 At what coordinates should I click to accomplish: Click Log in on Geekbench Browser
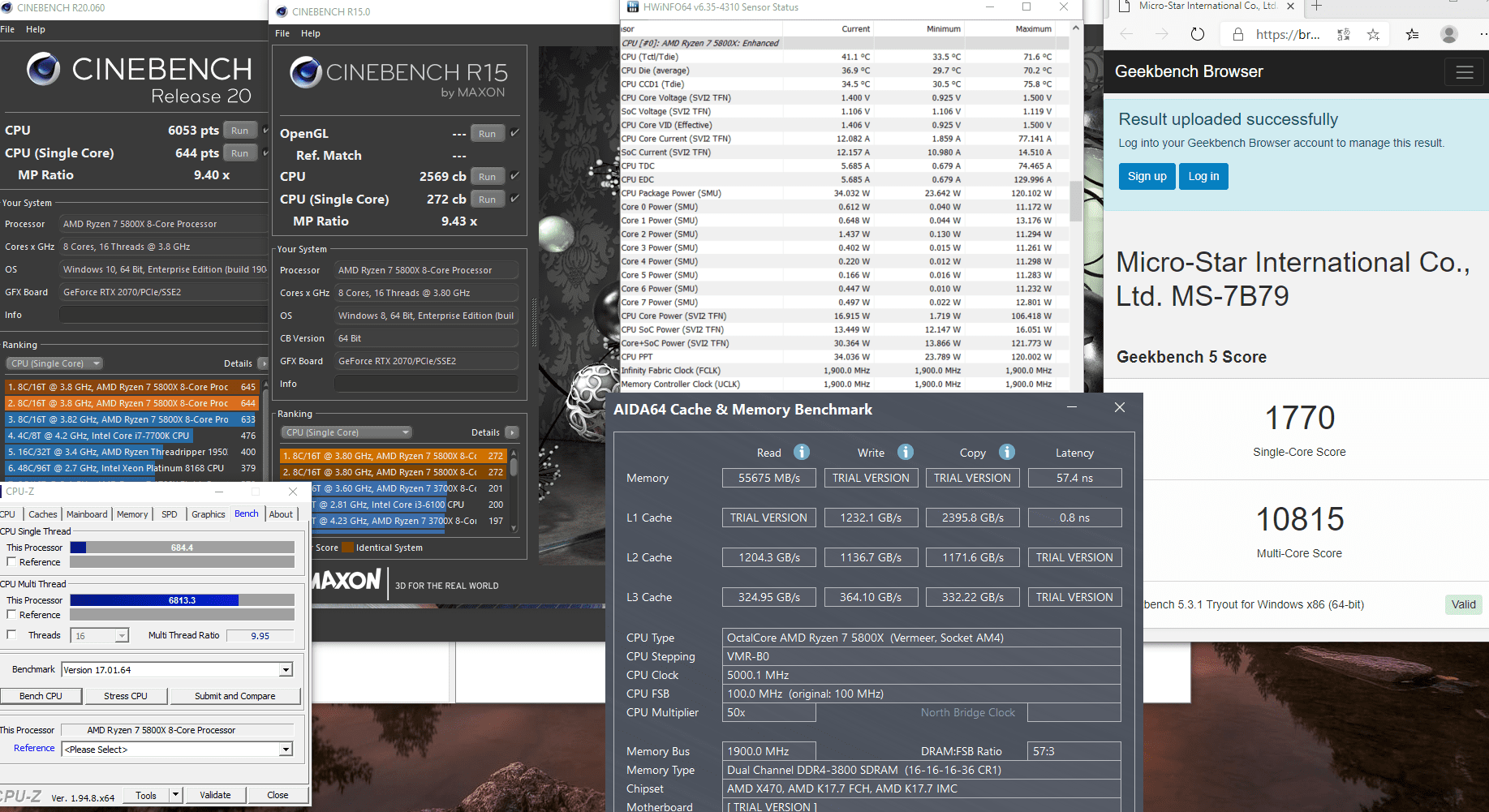tap(1204, 176)
